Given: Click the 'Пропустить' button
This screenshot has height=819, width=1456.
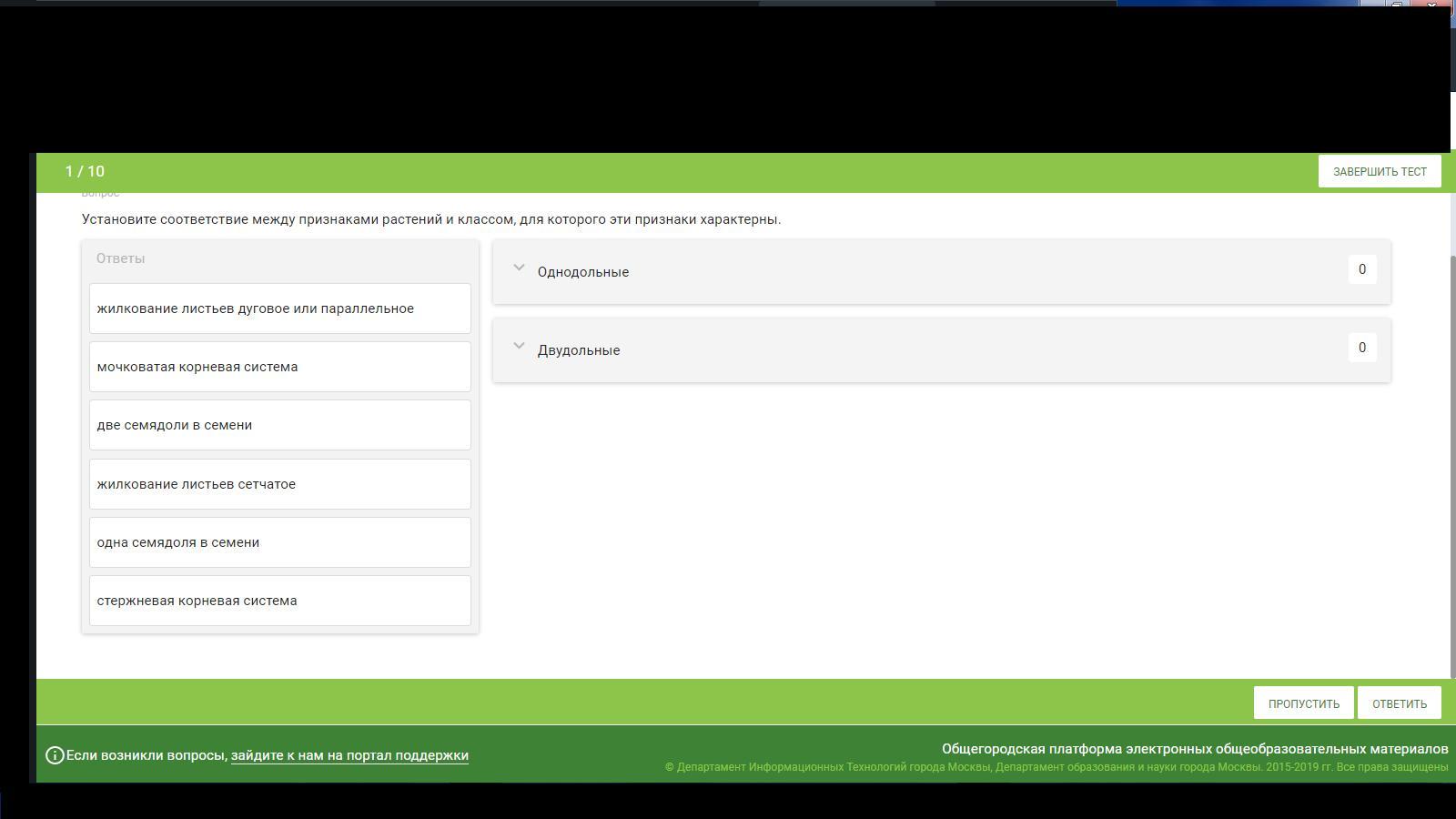Looking at the screenshot, I should point(1303,703).
